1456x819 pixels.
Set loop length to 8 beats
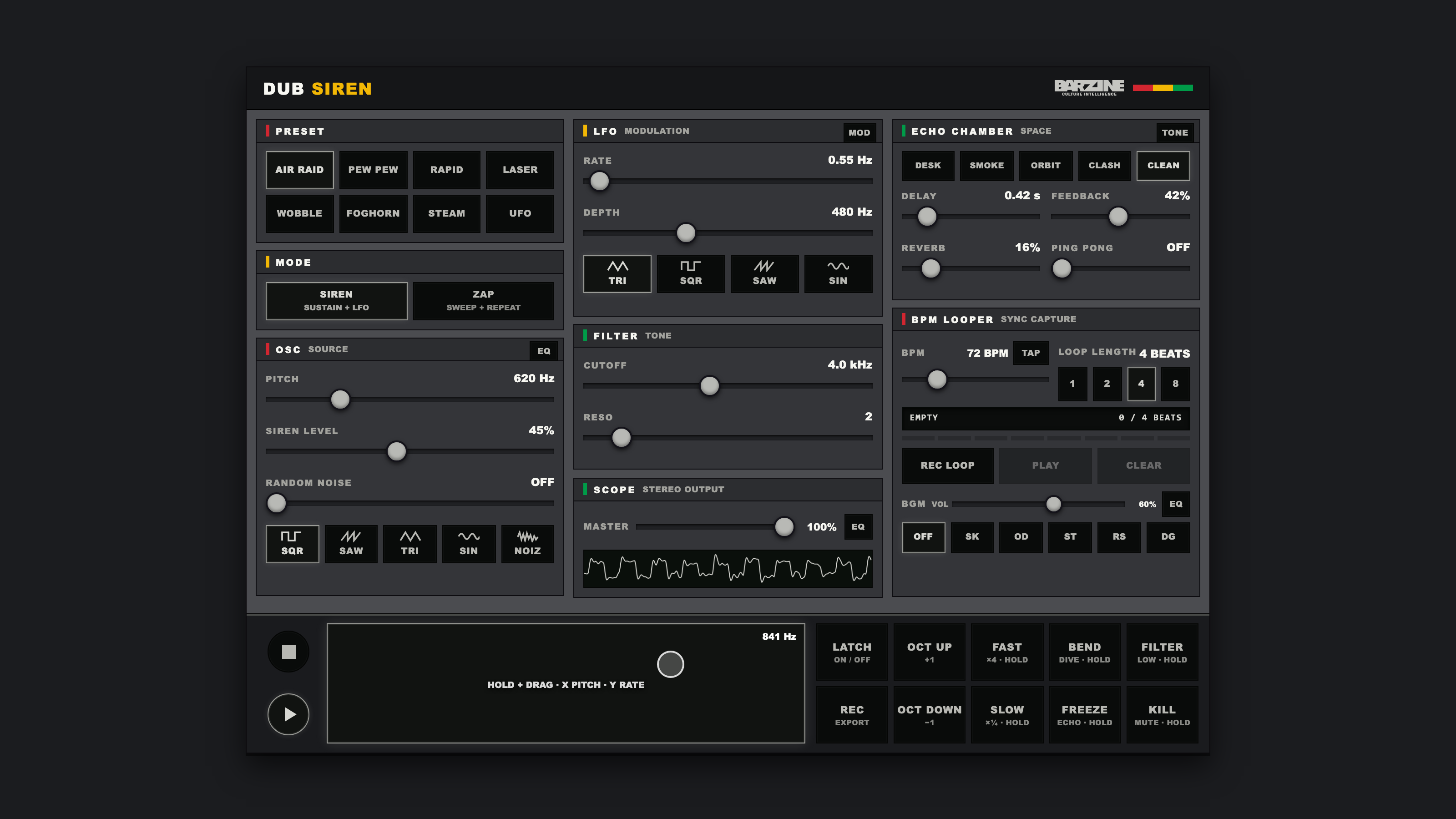click(x=1176, y=384)
